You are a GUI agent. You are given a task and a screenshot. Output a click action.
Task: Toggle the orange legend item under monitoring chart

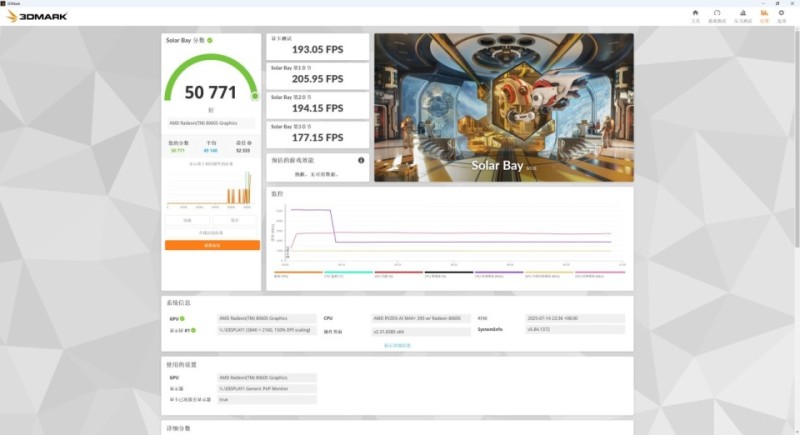[x=297, y=273]
